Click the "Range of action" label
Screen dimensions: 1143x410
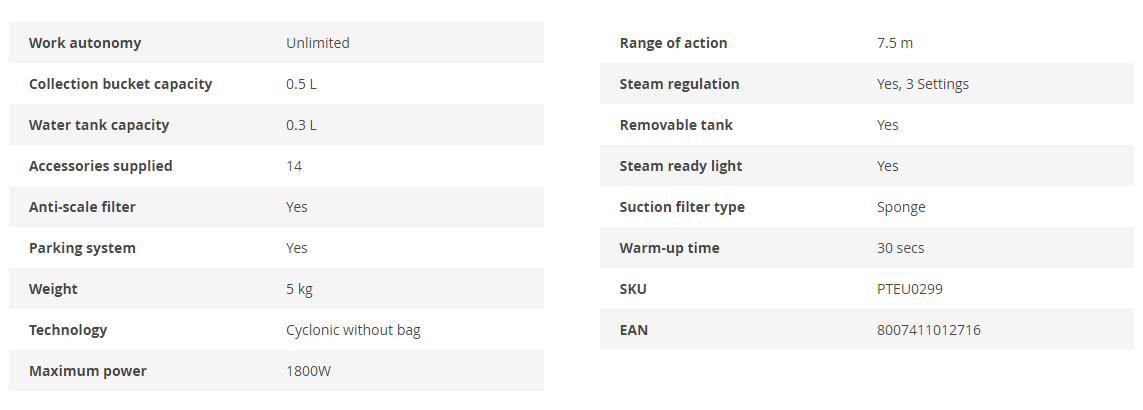click(673, 43)
